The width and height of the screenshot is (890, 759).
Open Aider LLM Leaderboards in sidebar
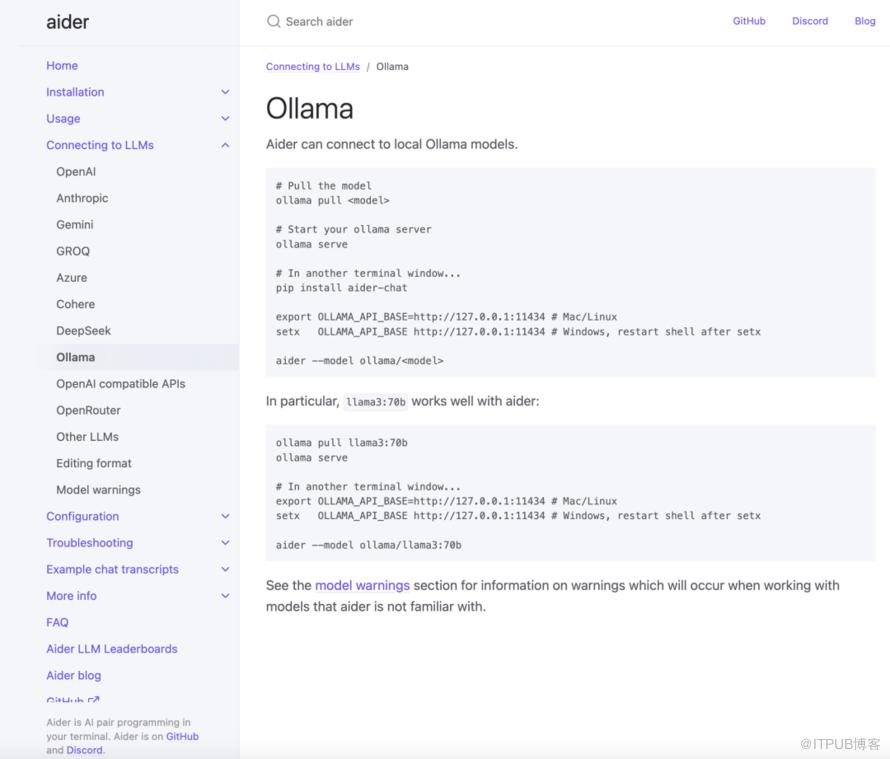click(111, 649)
